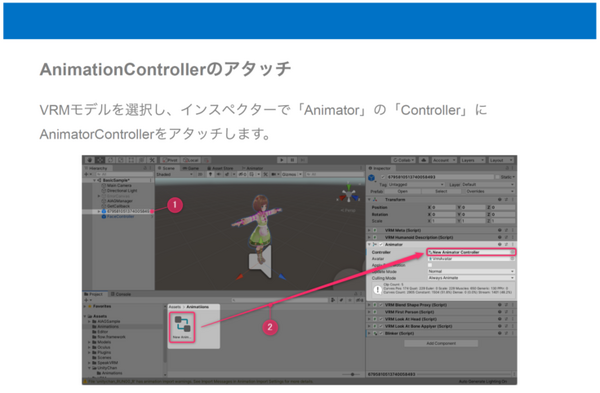Click the Pause button
This screenshot has width=600, height=393.
pos(292,160)
